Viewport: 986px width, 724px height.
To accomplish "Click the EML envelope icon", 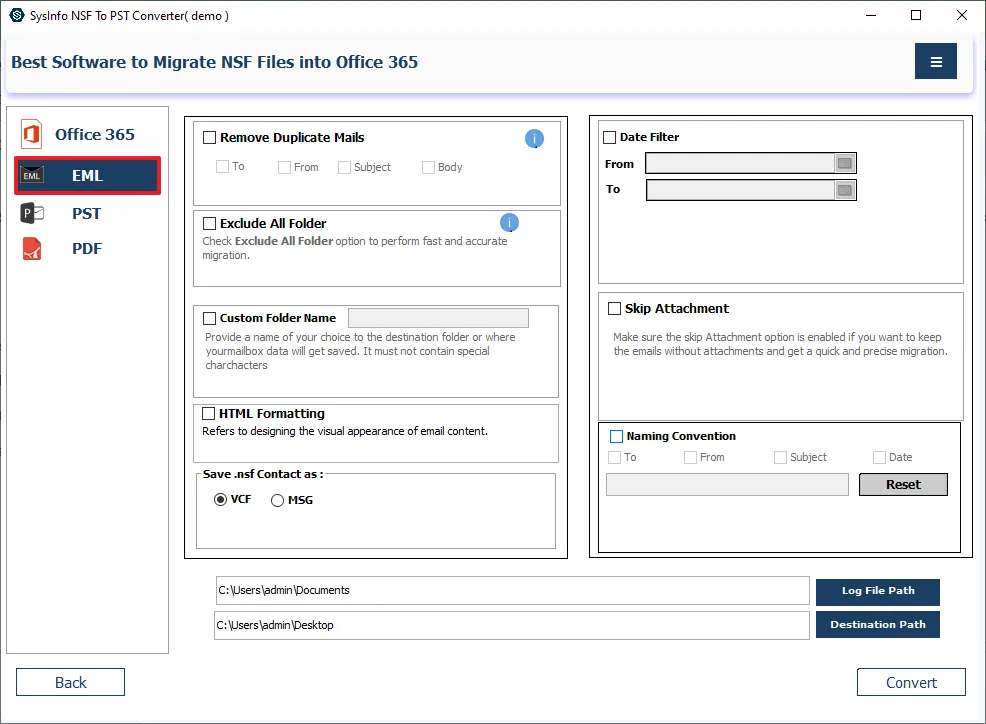I will pos(32,175).
